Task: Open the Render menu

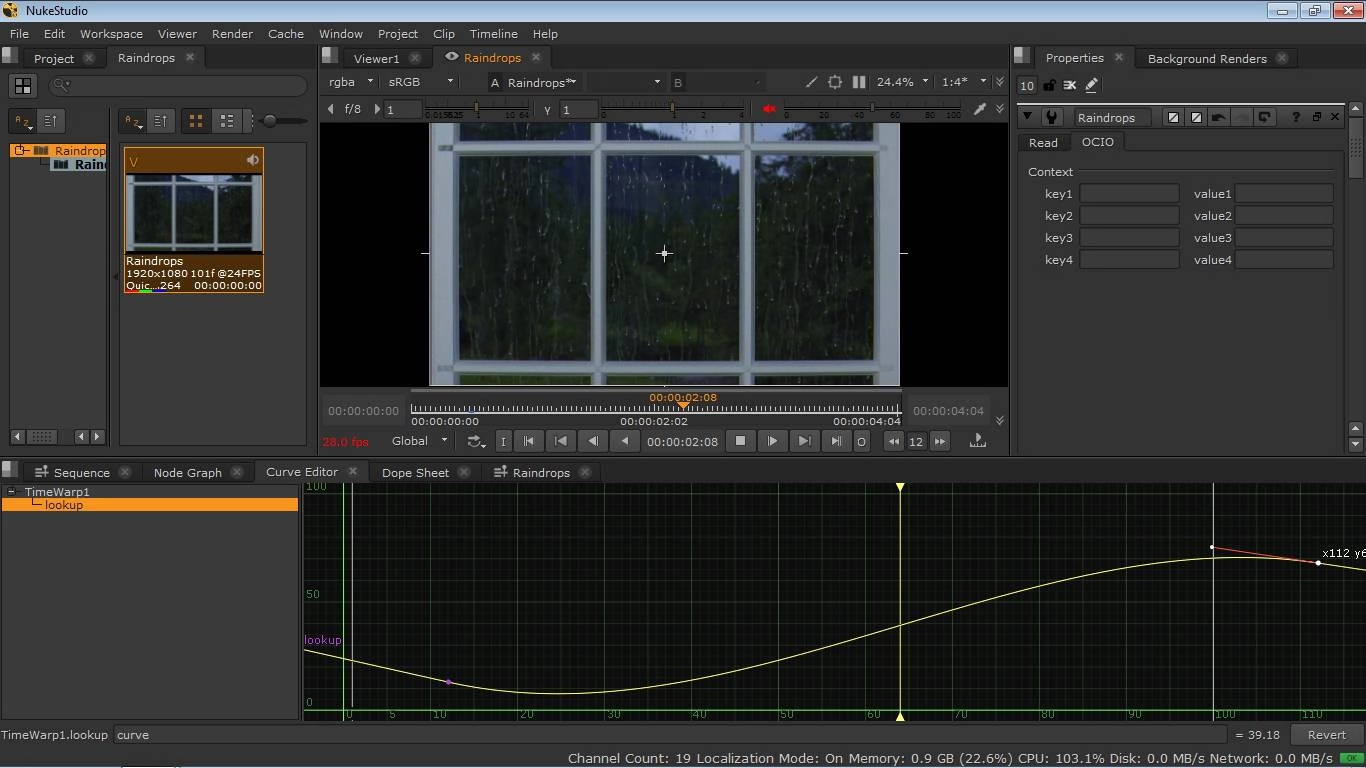Action: tap(232, 33)
